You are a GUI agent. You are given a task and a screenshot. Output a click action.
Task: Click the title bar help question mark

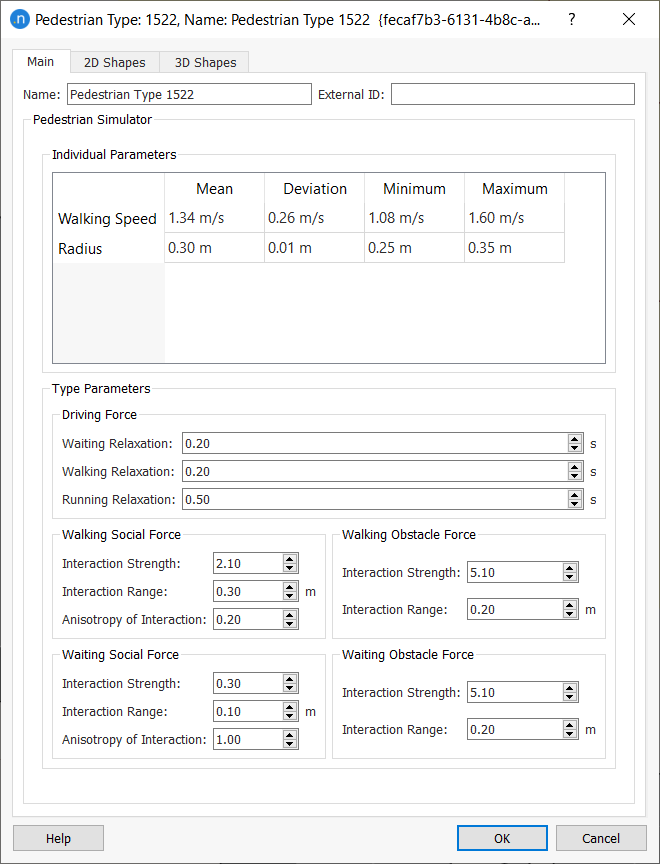(571, 19)
